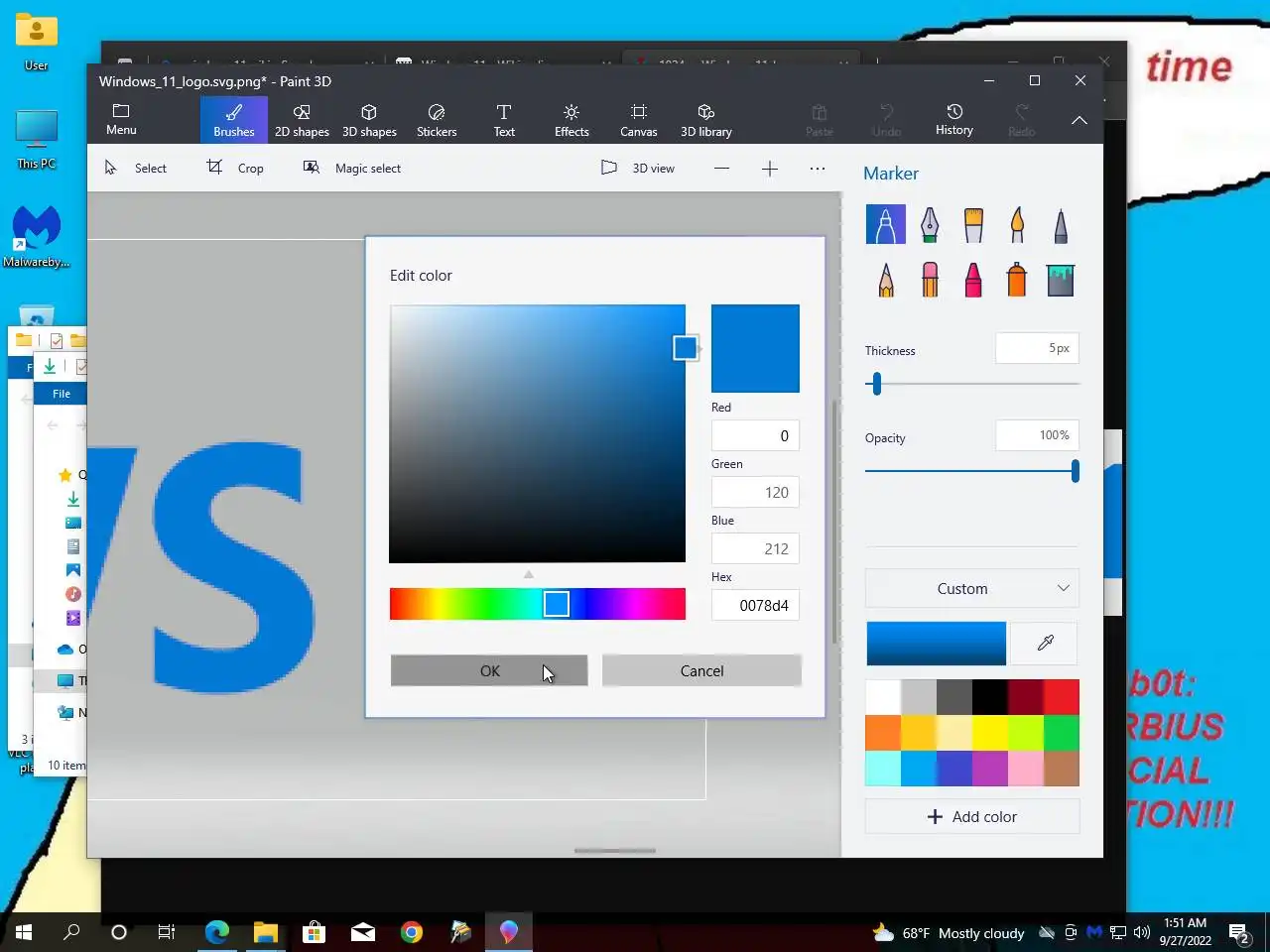Screen dimensions: 1270x952
Task: Activate Magic select
Action: pyautogui.click(x=352, y=169)
